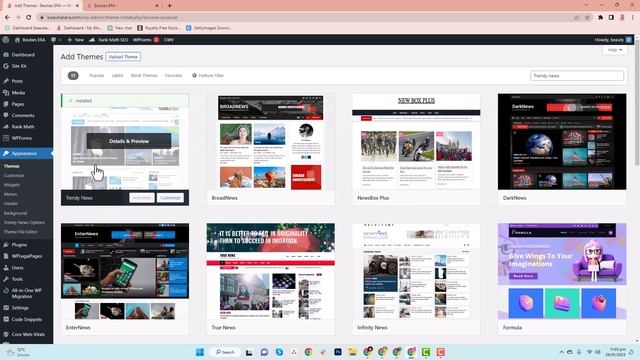640x360 pixels.
Task: Open the Formula theme thumbnail
Action: tap(562, 271)
